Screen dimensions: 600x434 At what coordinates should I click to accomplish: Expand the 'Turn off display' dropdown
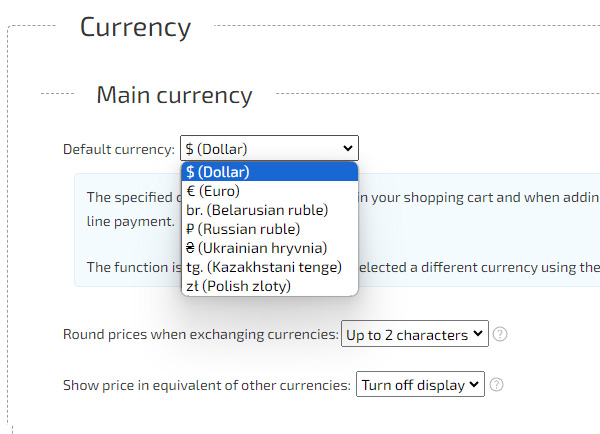click(x=420, y=384)
